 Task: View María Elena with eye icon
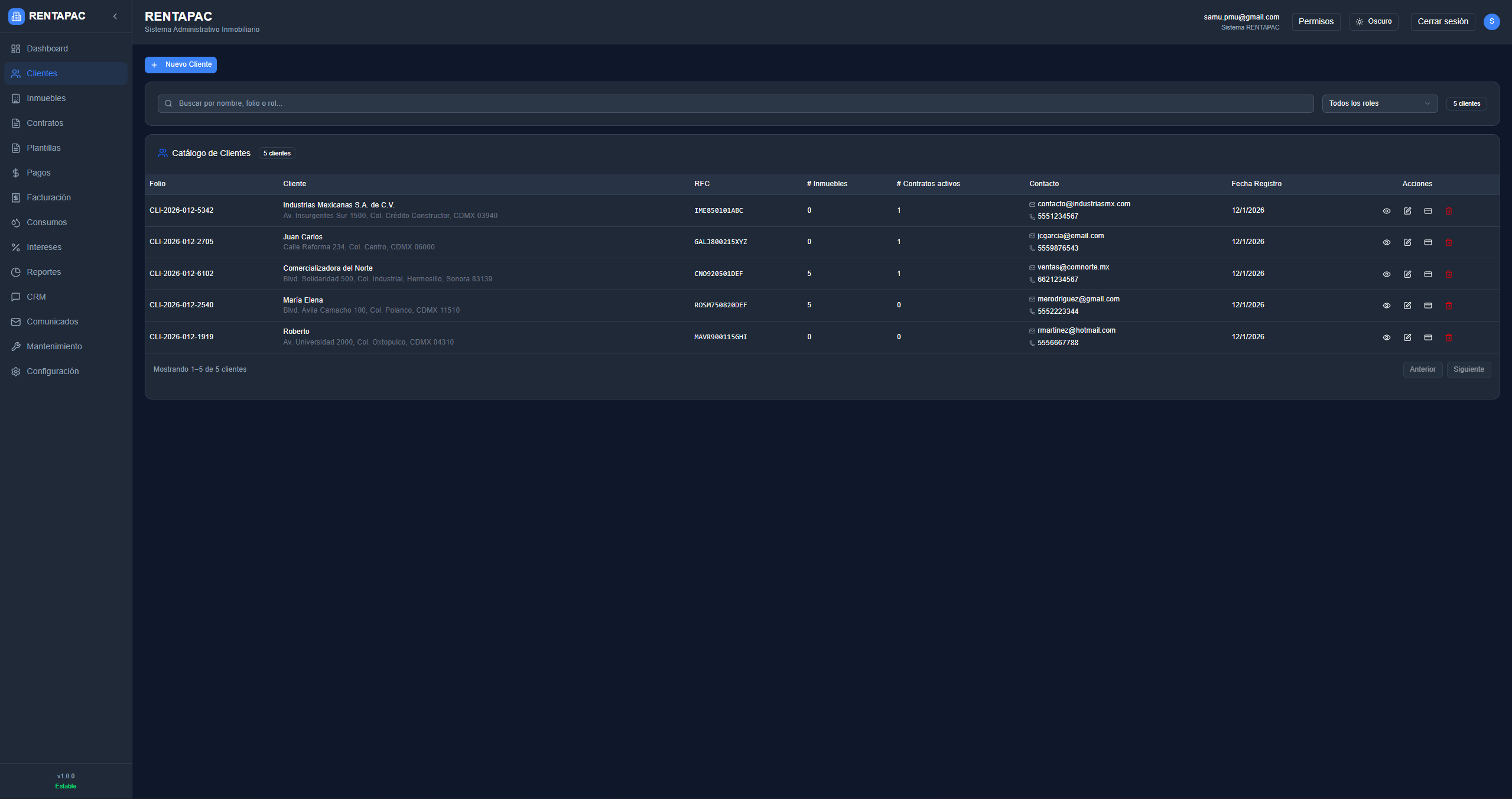click(x=1386, y=306)
